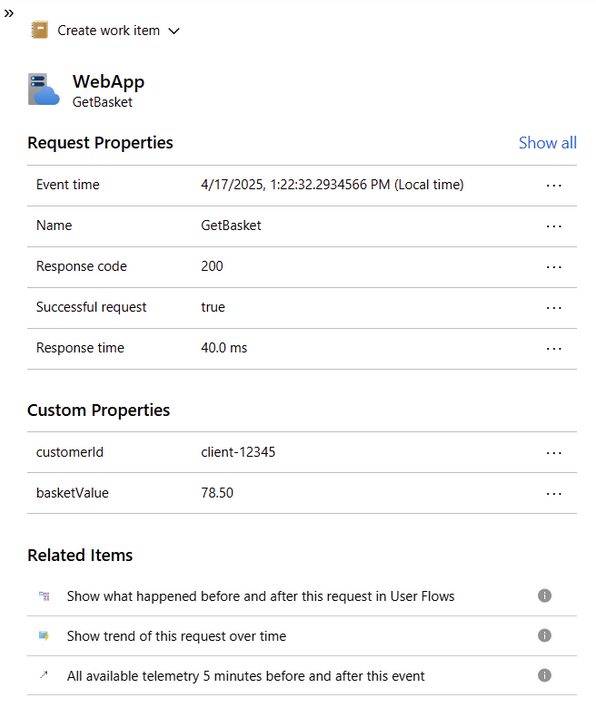
Task: Click the Create work item label
Action: 108,31
